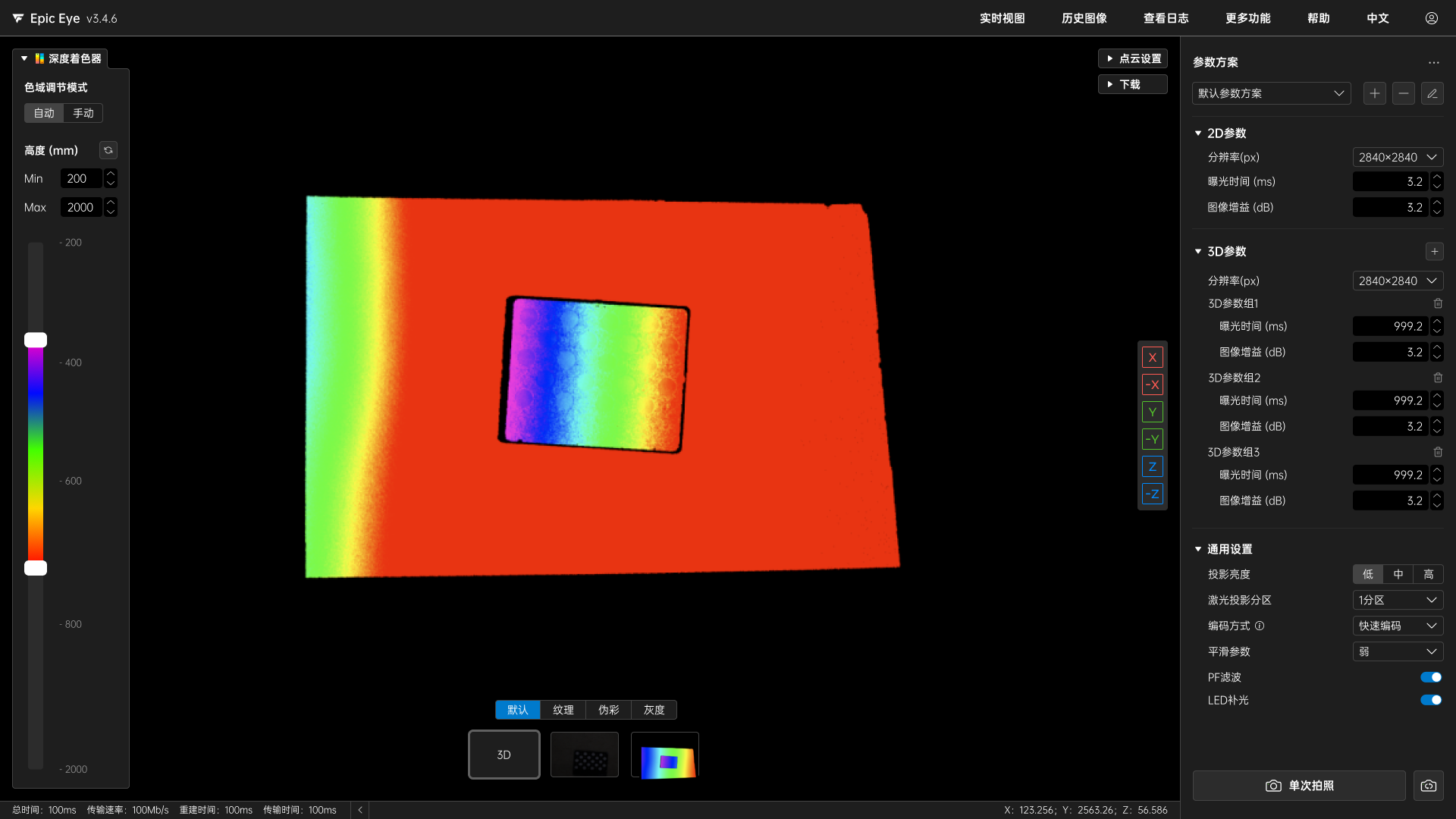Add a 3D parameter group plus icon
The image size is (1456, 819).
point(1434,251)
